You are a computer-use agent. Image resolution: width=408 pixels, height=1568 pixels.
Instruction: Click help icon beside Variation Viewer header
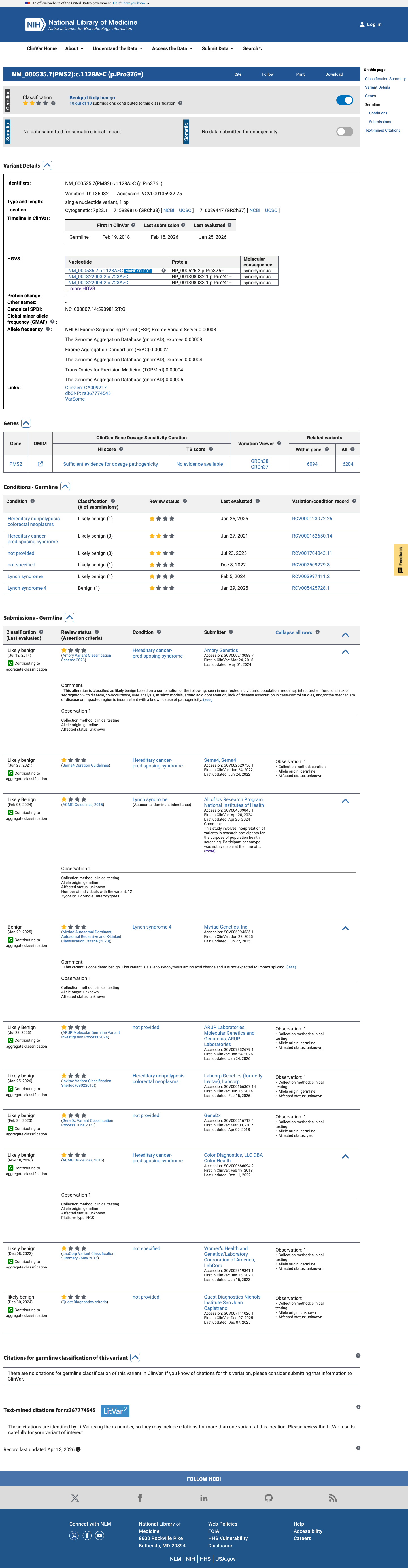(x=279, y=443)
